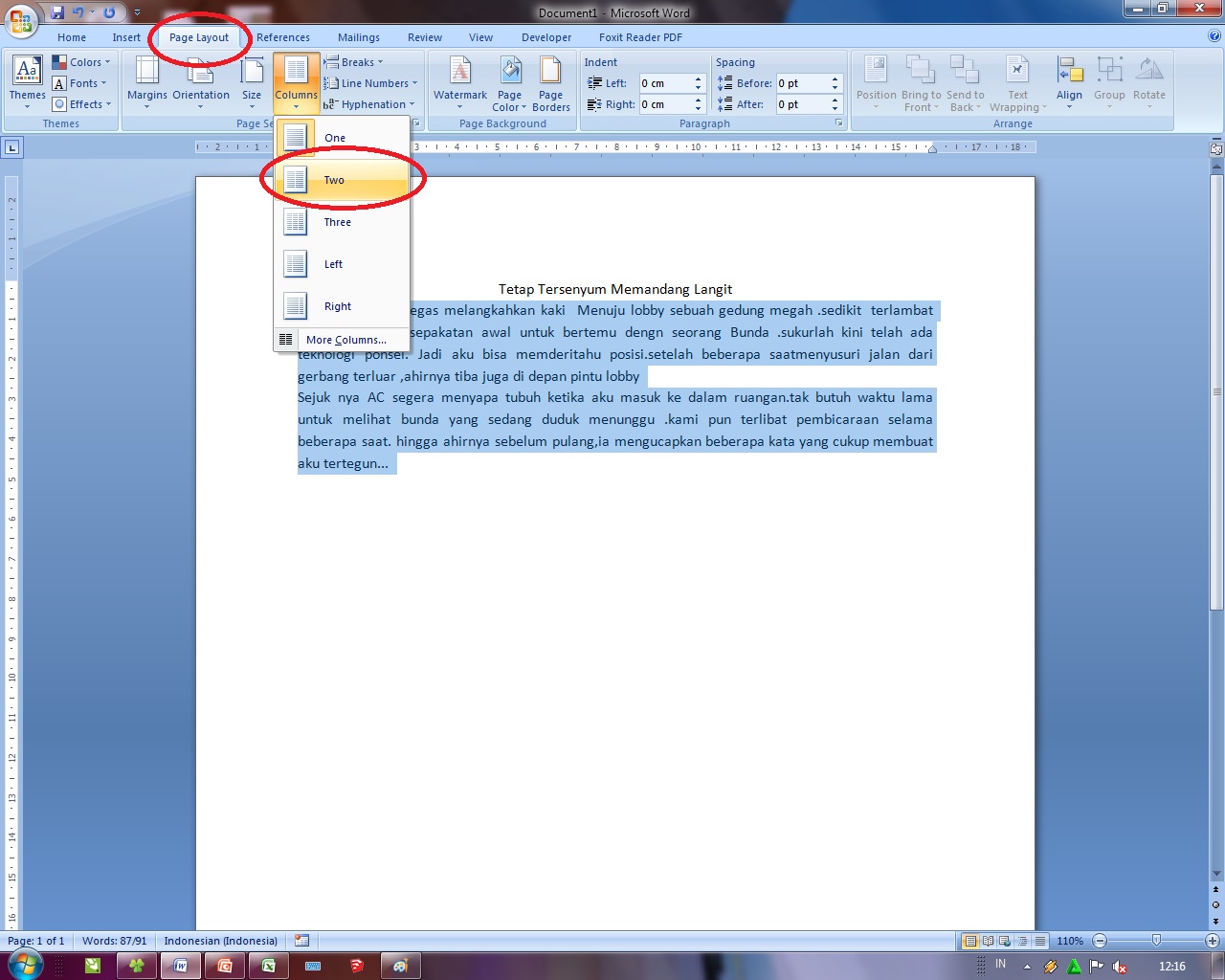Expand the Hyphenation options
The height and width of the screenshot is (980, 1225).
point(373,103)
